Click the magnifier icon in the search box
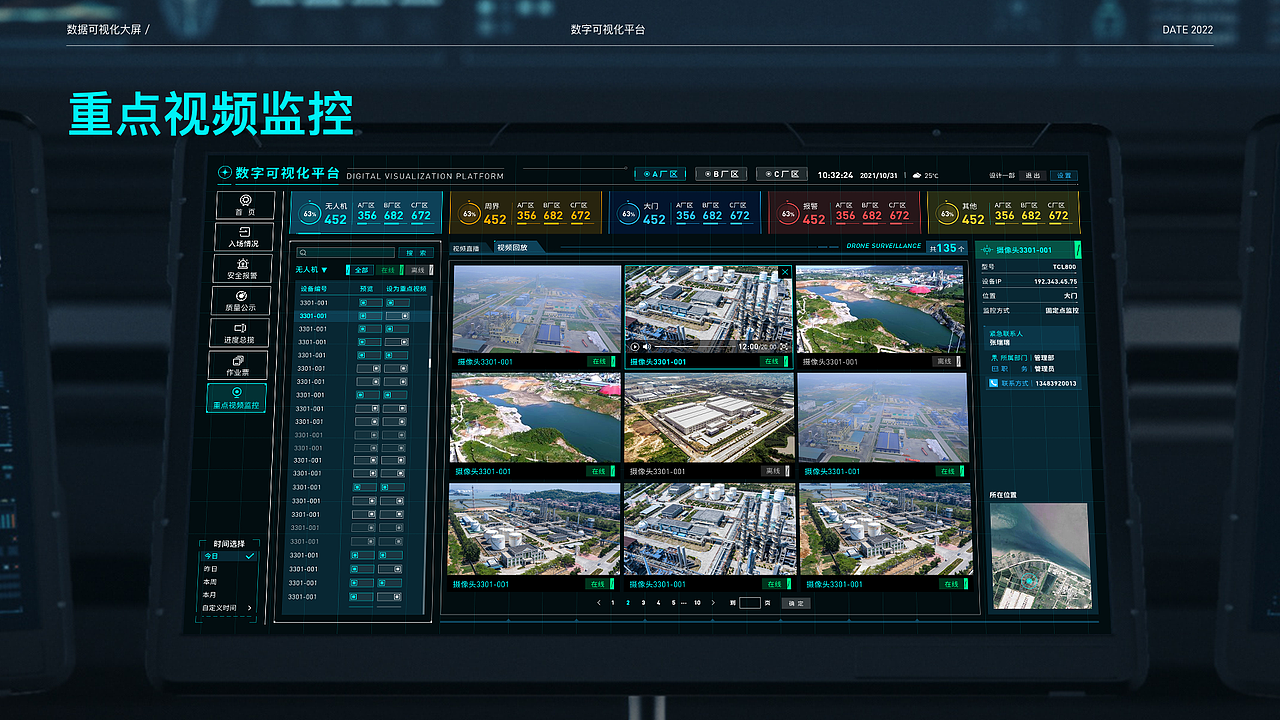Screen dimensions: 1280x720 coord(304,253)
